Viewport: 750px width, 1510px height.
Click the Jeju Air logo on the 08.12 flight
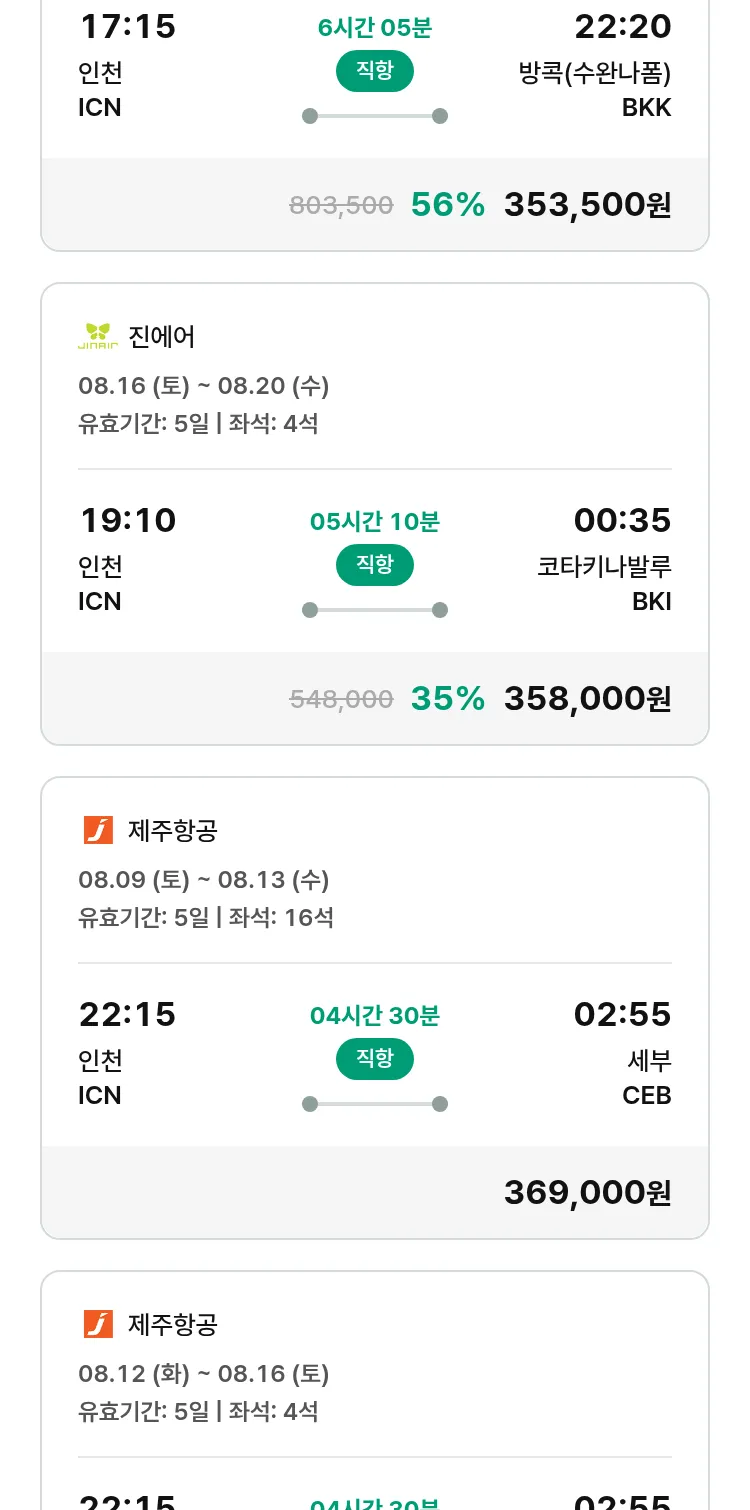pyautogui.click(x=98, y=1324)
